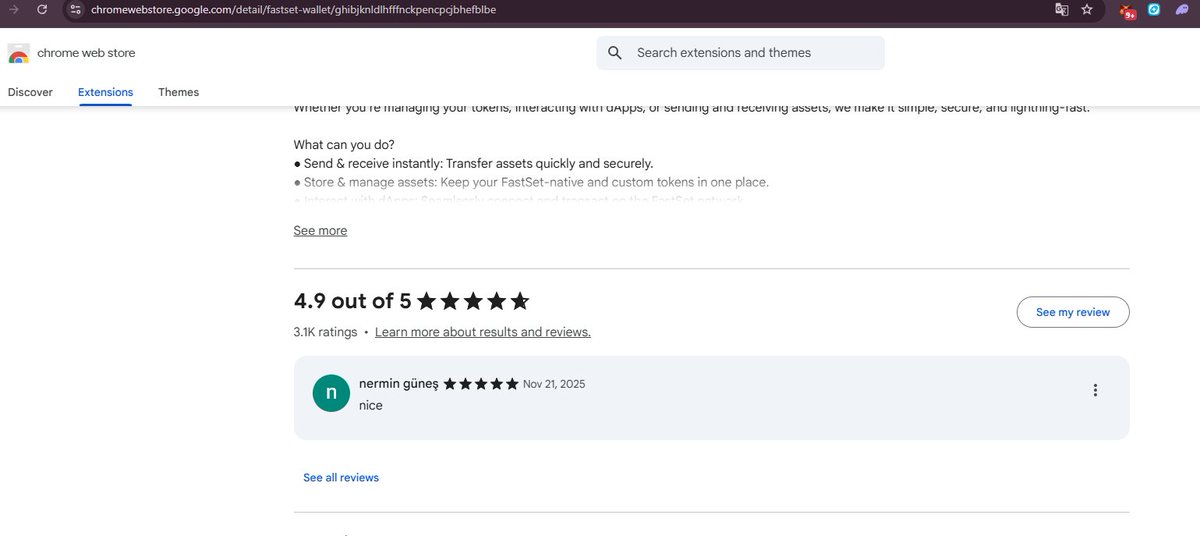Click the chrome web store title text

(x=86, y=53)
